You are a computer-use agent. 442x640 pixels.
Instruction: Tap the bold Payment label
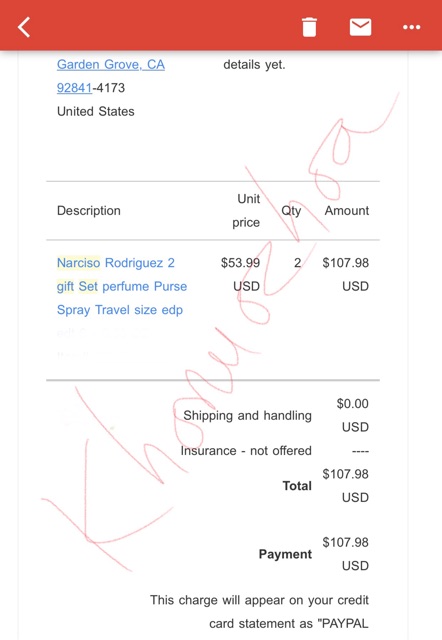tap(285, 554)
